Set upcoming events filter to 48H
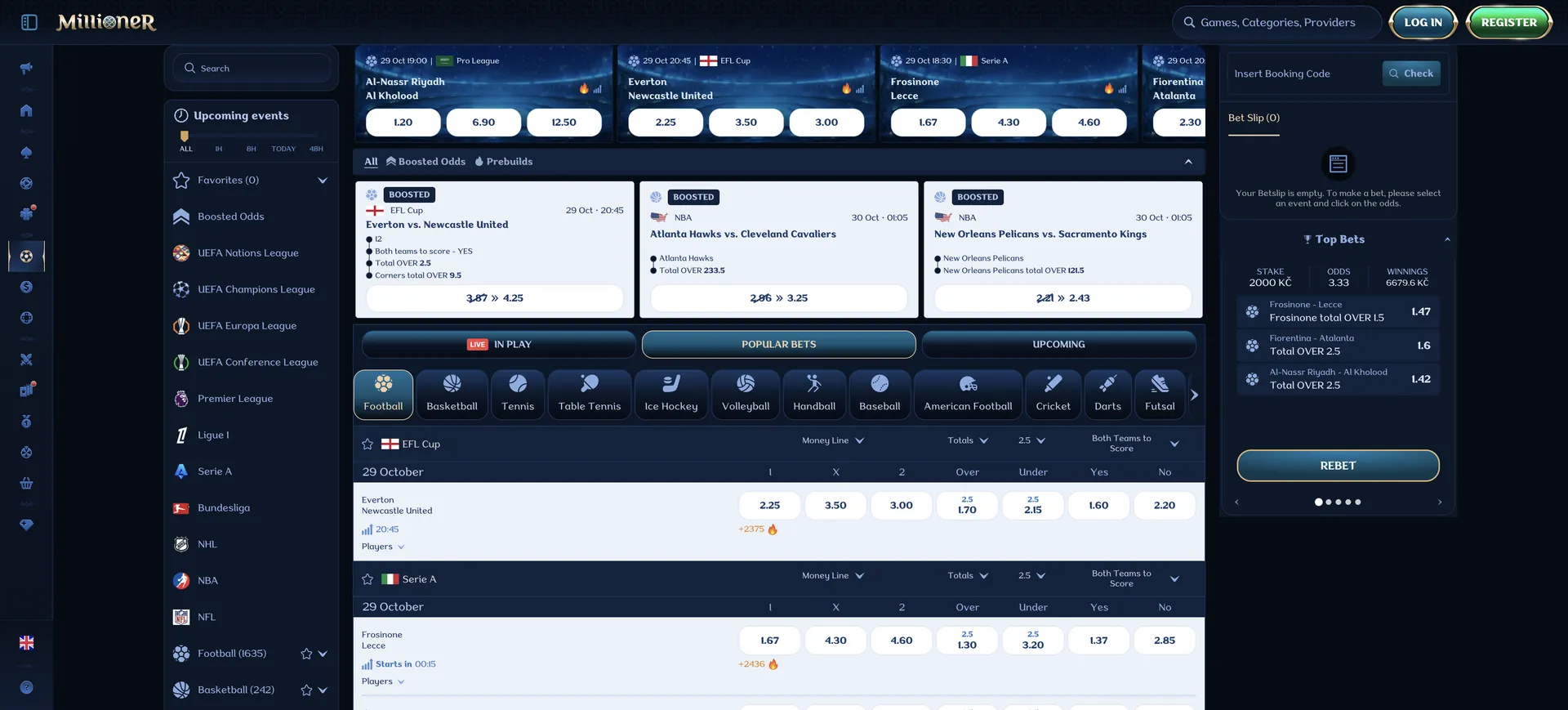The width and height of the screenshot is (1568, 710). [316, 149]
